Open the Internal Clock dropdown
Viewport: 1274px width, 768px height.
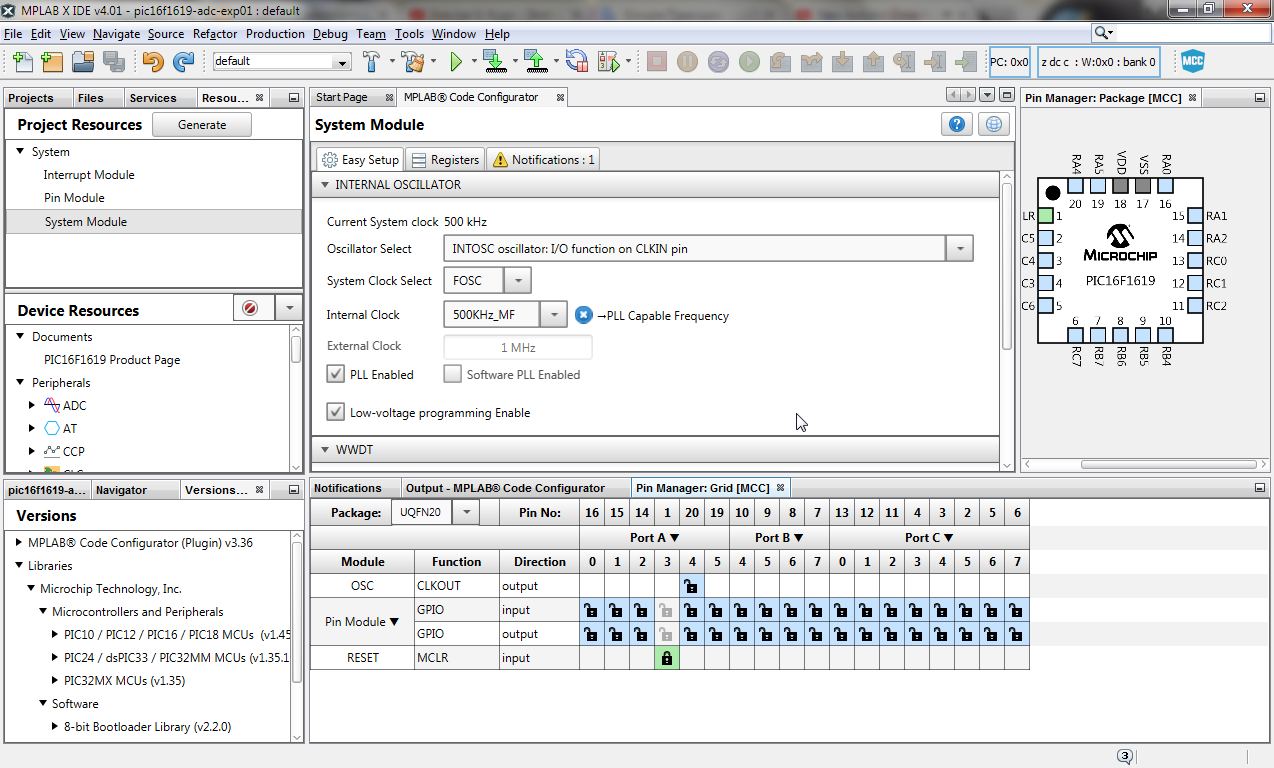[x=554, y=313]
